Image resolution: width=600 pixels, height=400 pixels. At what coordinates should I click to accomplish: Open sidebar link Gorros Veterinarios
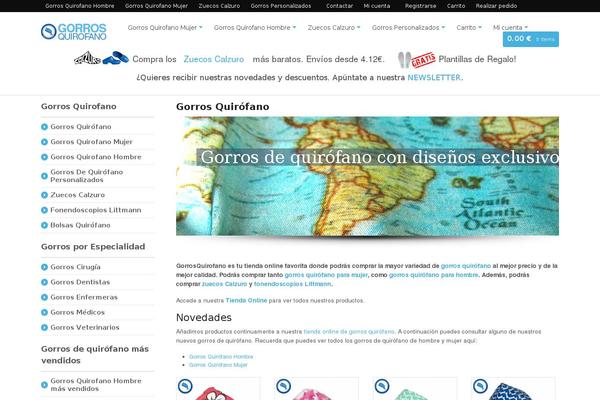(x=85, y=328)
